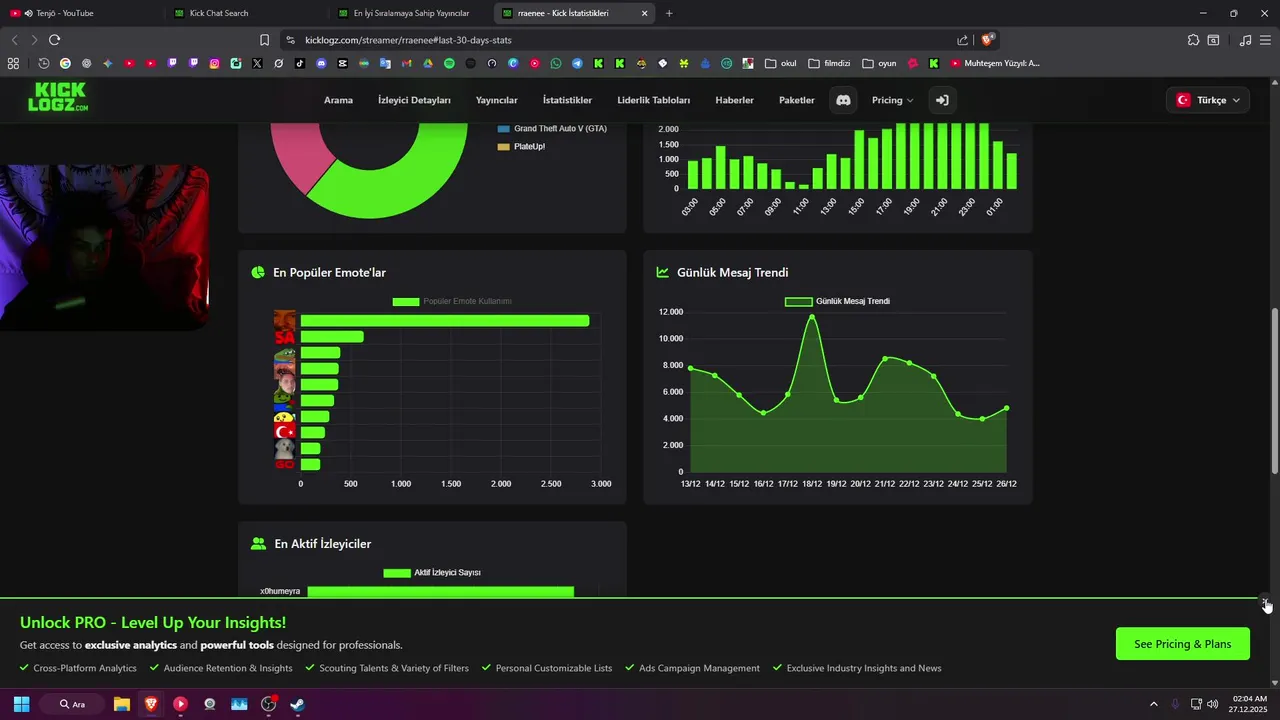This screenshot has width=1280, height=720.
Task: Click the login arrow icon button
Action: coord(942,100)
